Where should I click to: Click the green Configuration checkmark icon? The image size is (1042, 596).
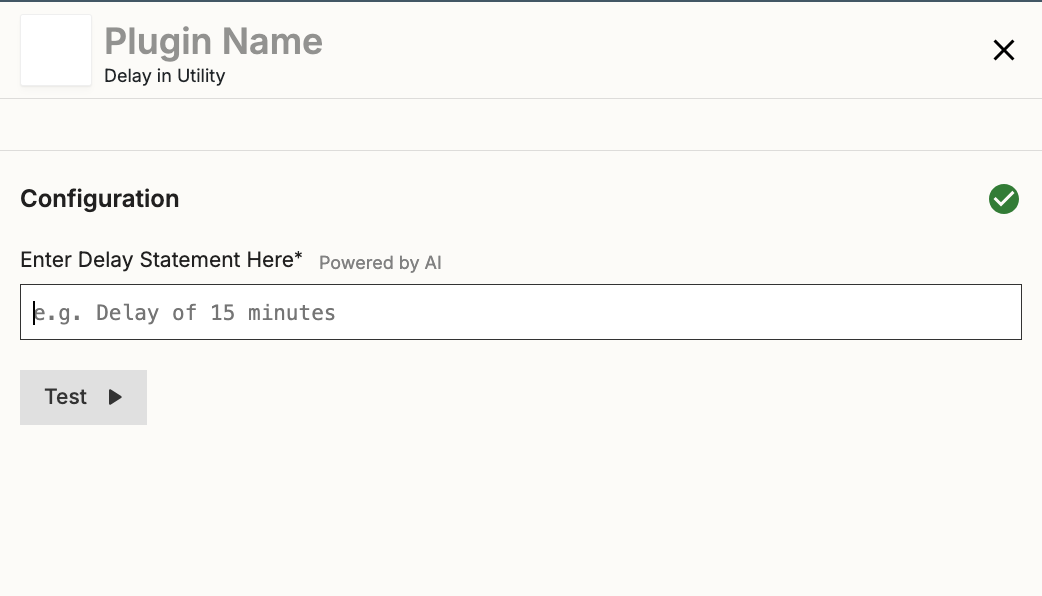coord(1003,199)
